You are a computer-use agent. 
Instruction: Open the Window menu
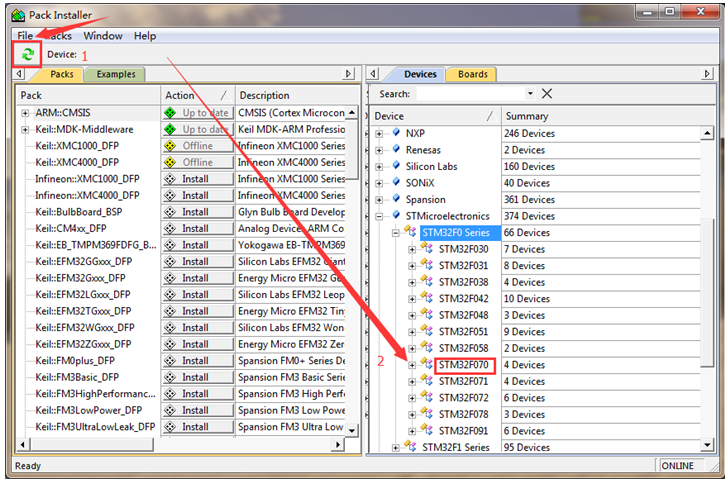click(x=103, y=36)
